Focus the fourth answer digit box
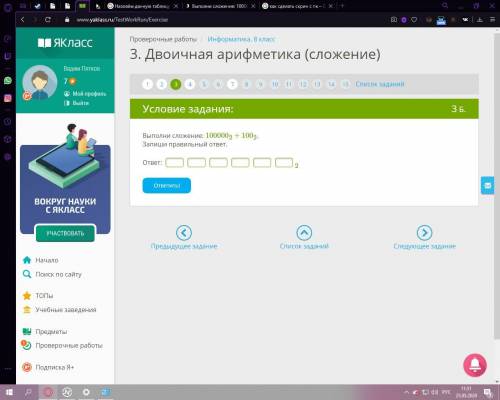Screen dimensions: 500x400 point(240,163)
